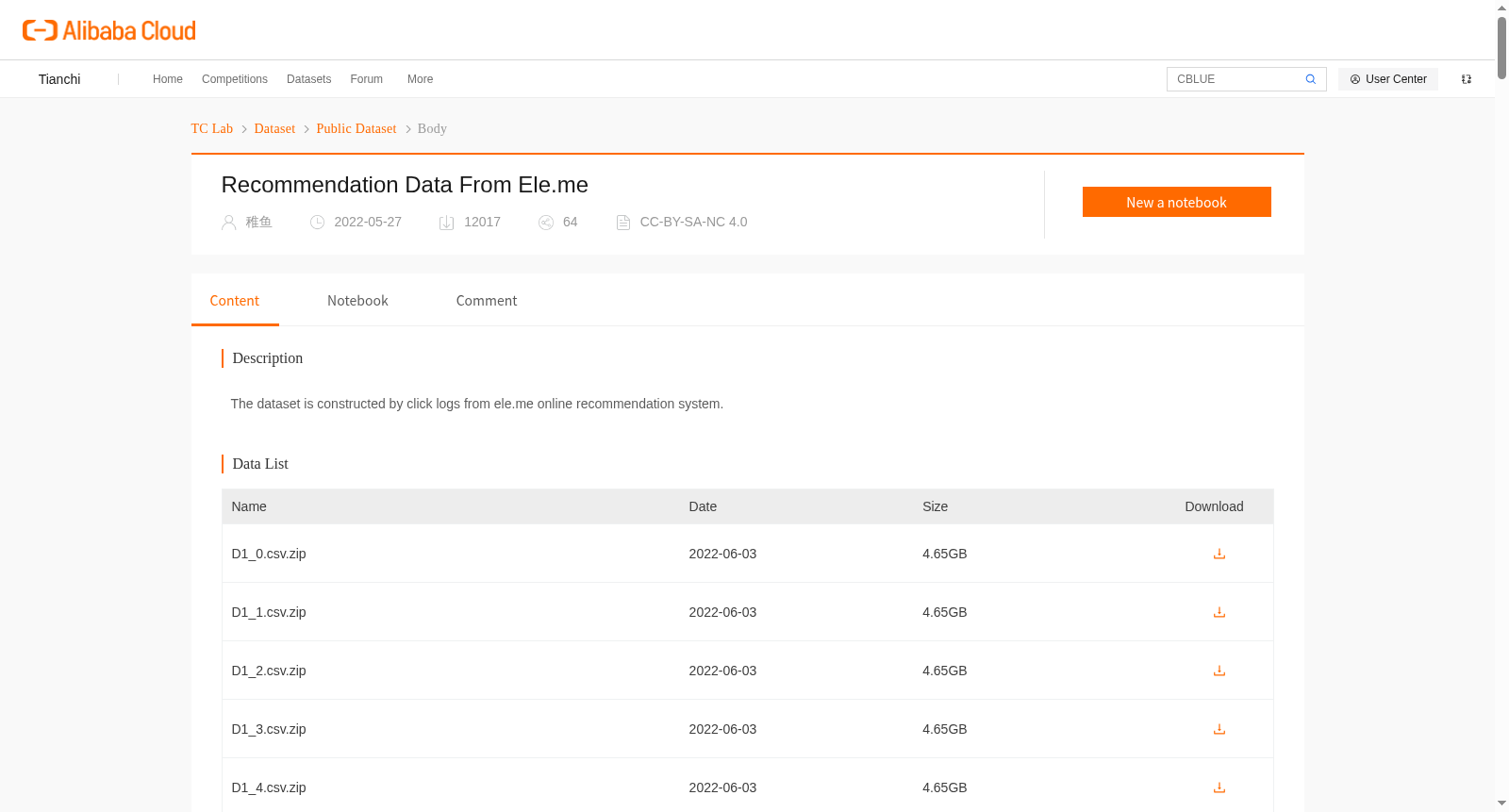The image size is (1509, 812).
Task: Click the scrollbar down arrow
Action: 1501,804
